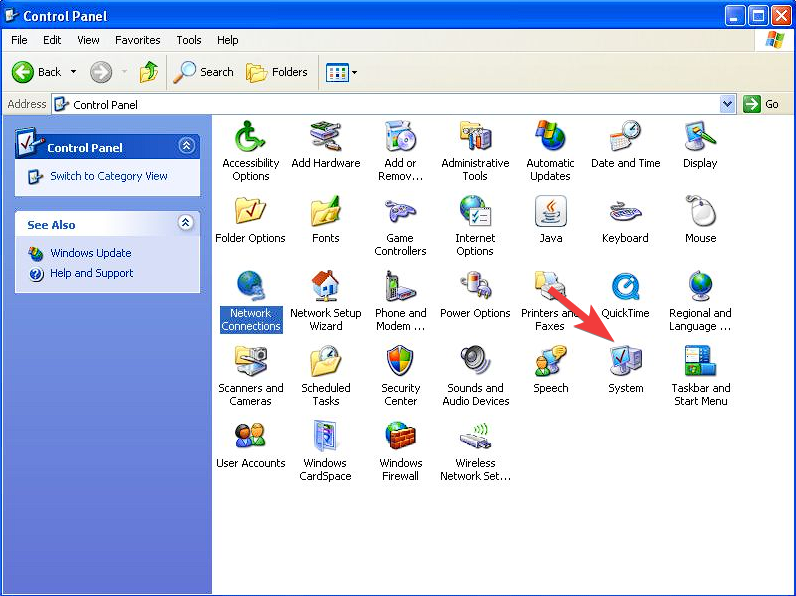Screen dimensions: 796x596
Task: Open the Tools menu
Action: pyautogui.click(x=188, y=40)
